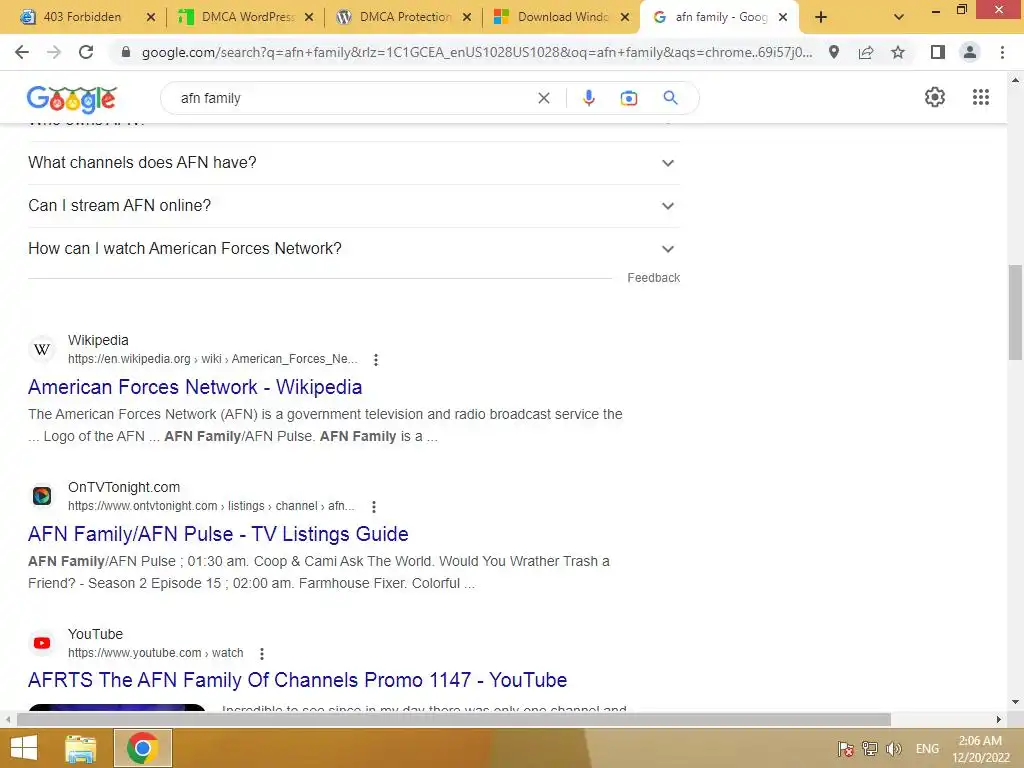The height and width of the screenshot is (768, 1024).
Task: Go back to the previous page
Action: click(x=22, y=52)
